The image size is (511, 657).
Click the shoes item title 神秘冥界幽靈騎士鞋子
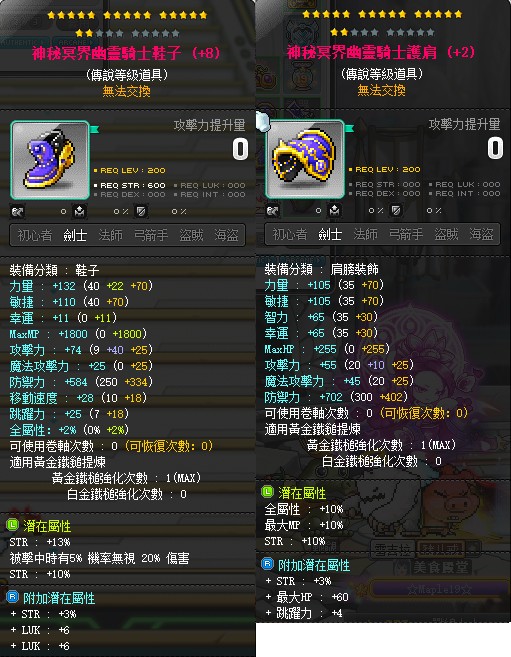click(107, 53)
